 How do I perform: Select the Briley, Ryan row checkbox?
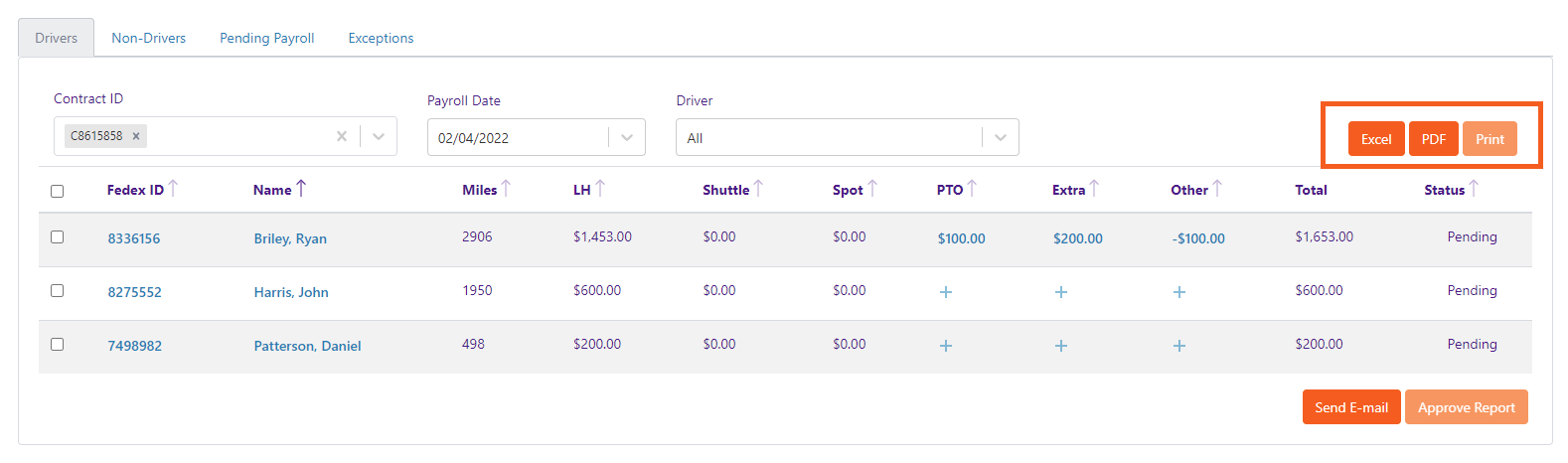58,237
